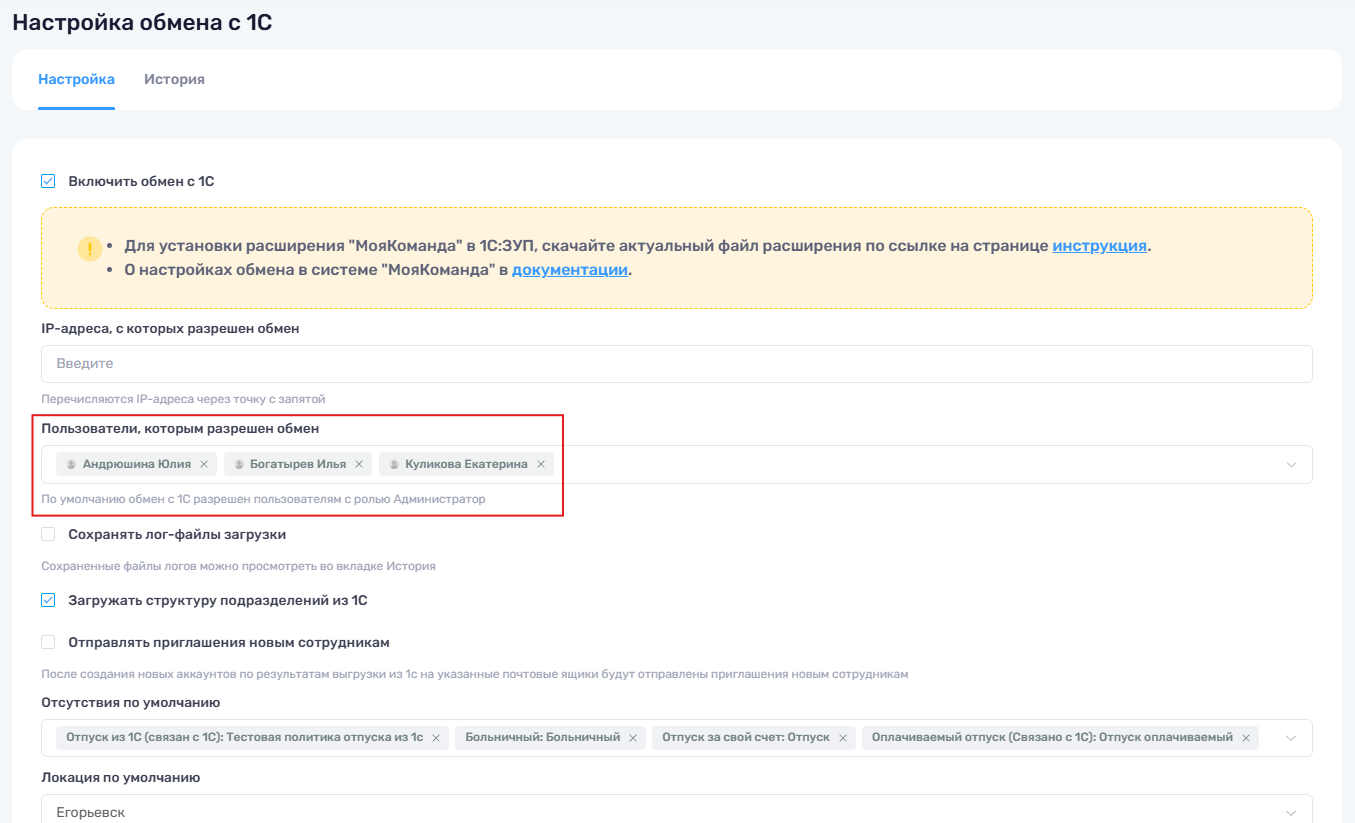Remove the Больничный absence tag
This screenshot has height=823, width=1355.
click(x=633, y=738)
